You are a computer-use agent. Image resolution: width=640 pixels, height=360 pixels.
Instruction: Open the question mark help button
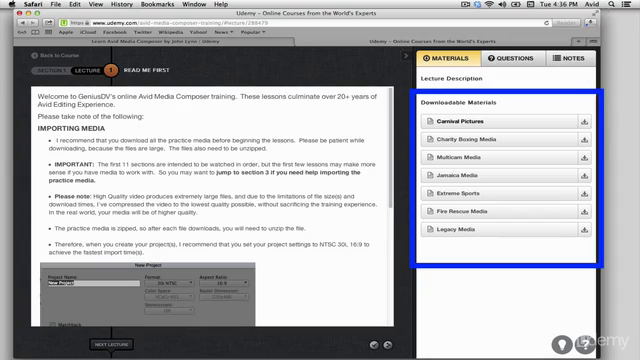[584, 345]
